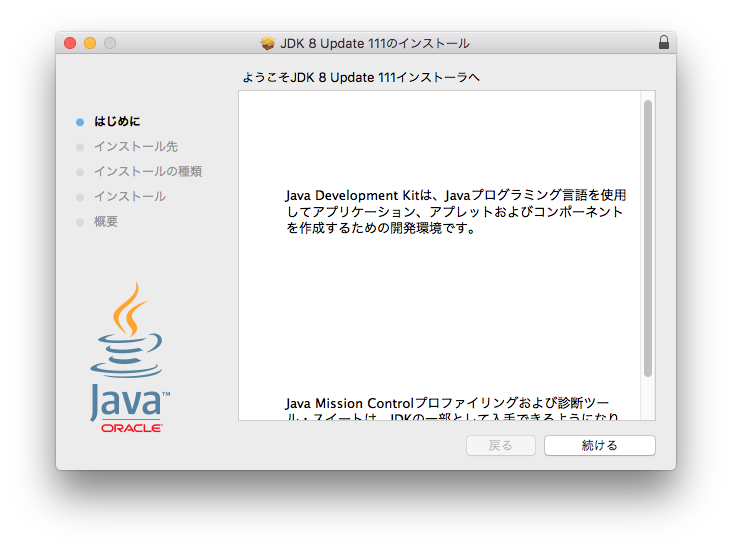Select the インストール step in sidebar
The height and width of the screenshot is (550, 732).
point(130,197)
